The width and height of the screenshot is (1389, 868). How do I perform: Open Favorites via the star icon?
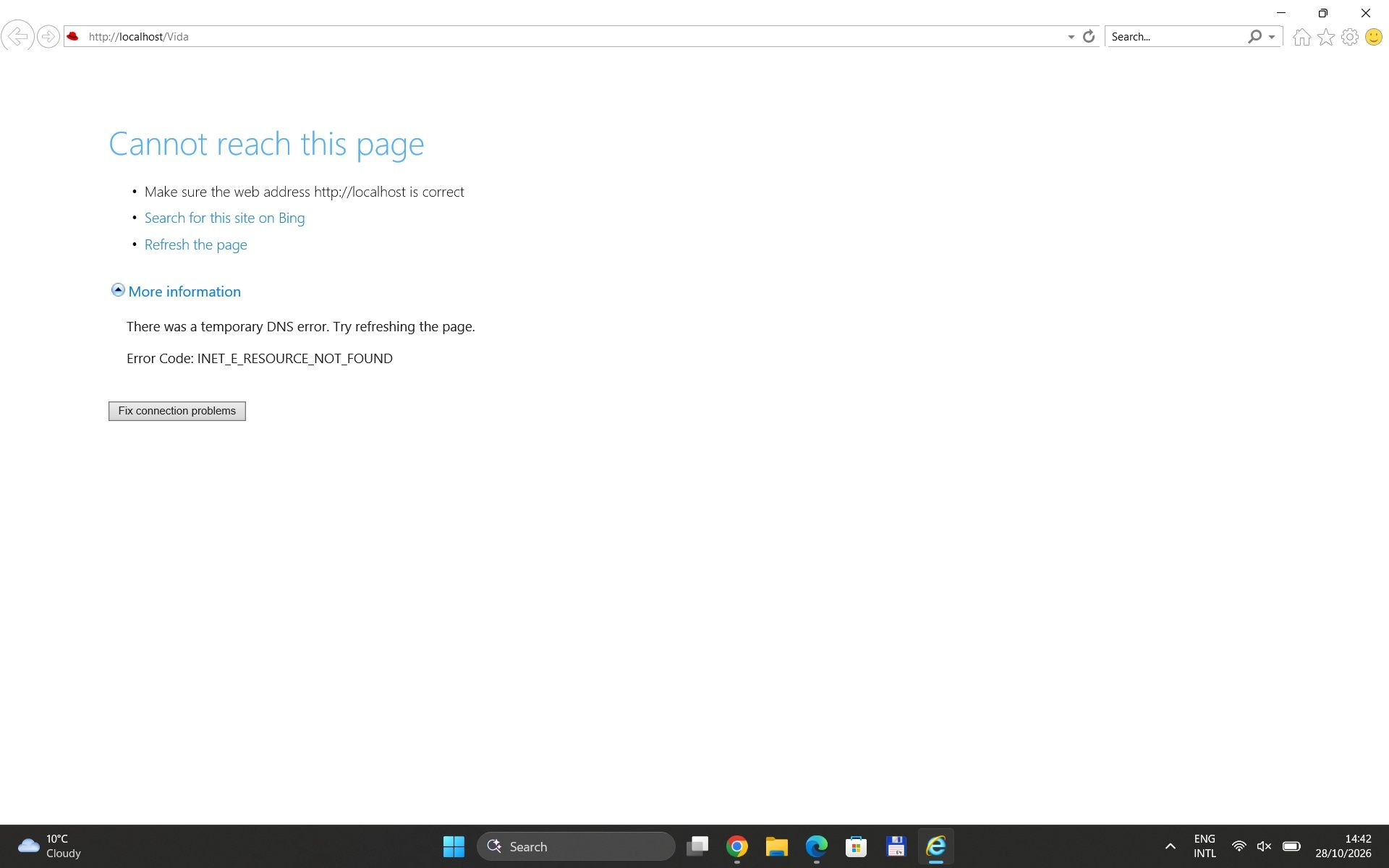(x=1326, y=37)
